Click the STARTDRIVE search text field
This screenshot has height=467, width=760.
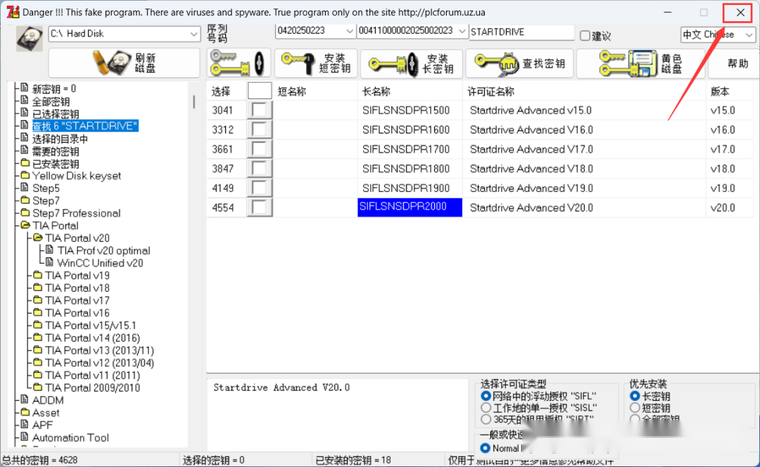point(520,33)
